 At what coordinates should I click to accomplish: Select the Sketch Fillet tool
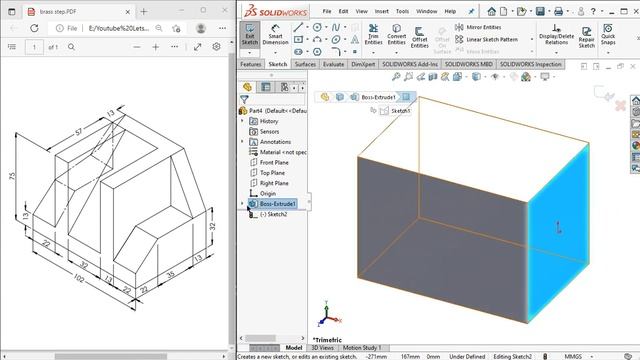(336, 52)
